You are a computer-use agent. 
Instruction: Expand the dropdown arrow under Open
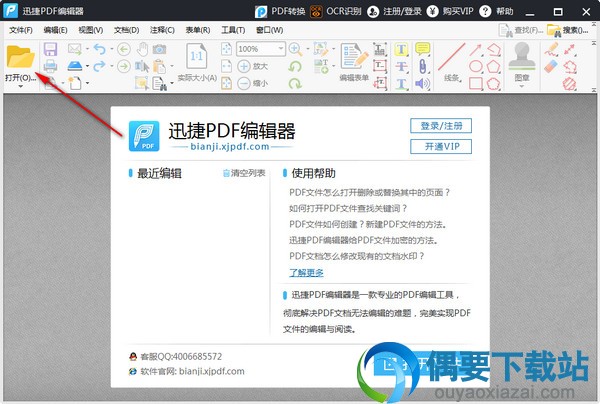coord(21,86)
